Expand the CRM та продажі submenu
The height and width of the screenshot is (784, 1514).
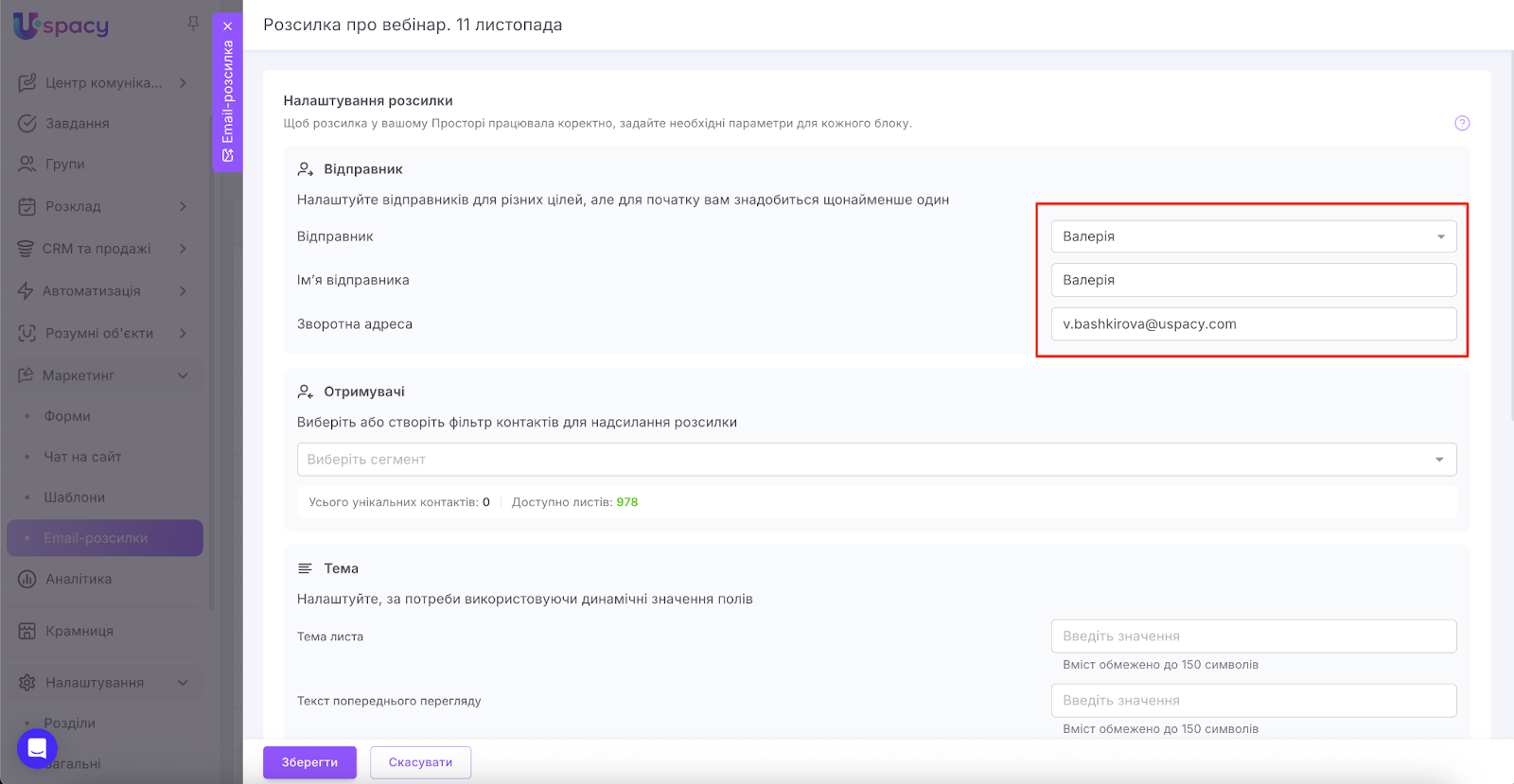point(183,249)
